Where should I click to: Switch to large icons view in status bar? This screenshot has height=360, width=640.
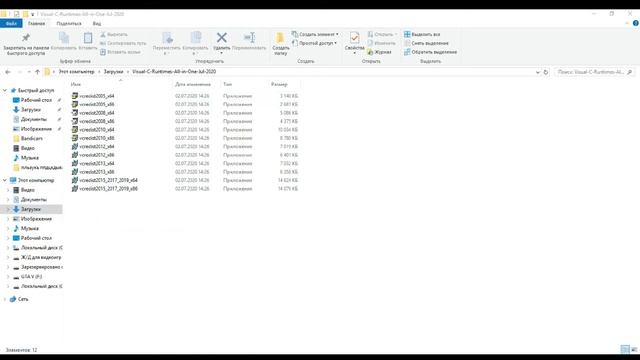pyautogui.click(x=634, y=349)
